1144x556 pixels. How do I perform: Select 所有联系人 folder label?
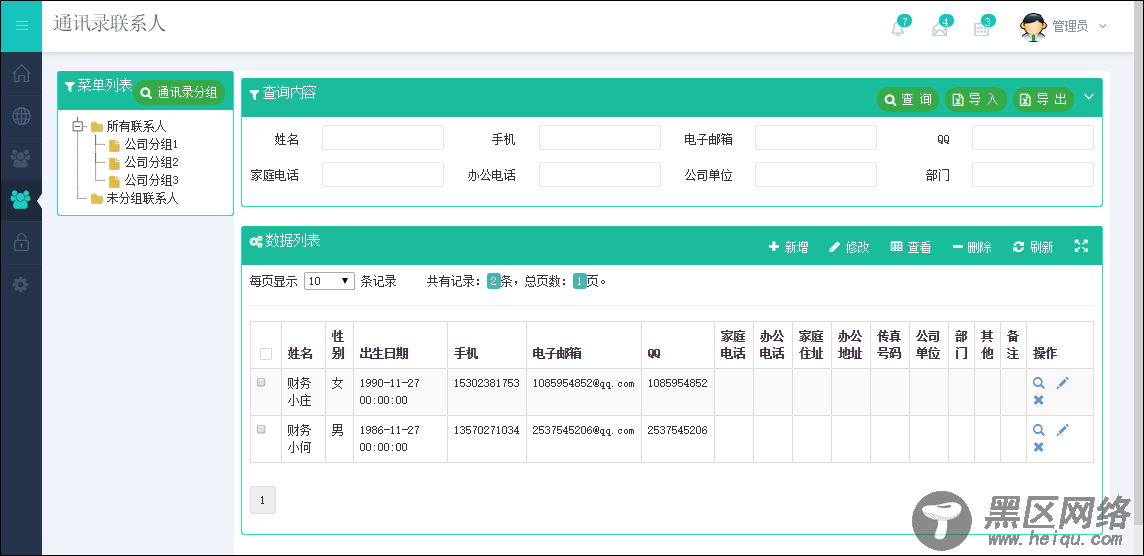coord(136,126)
